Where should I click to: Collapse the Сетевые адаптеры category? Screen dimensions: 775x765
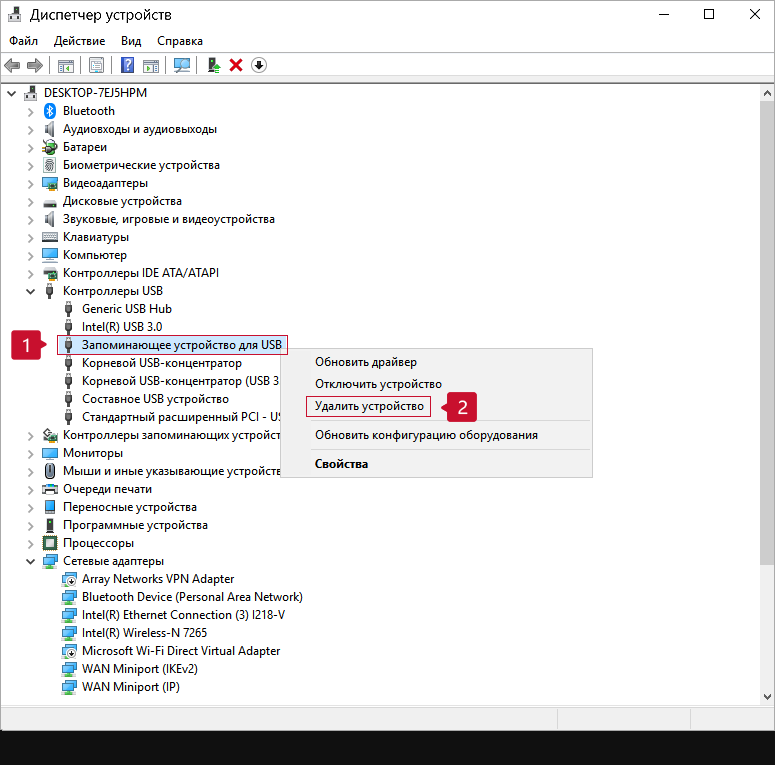[x=30, y=561]
